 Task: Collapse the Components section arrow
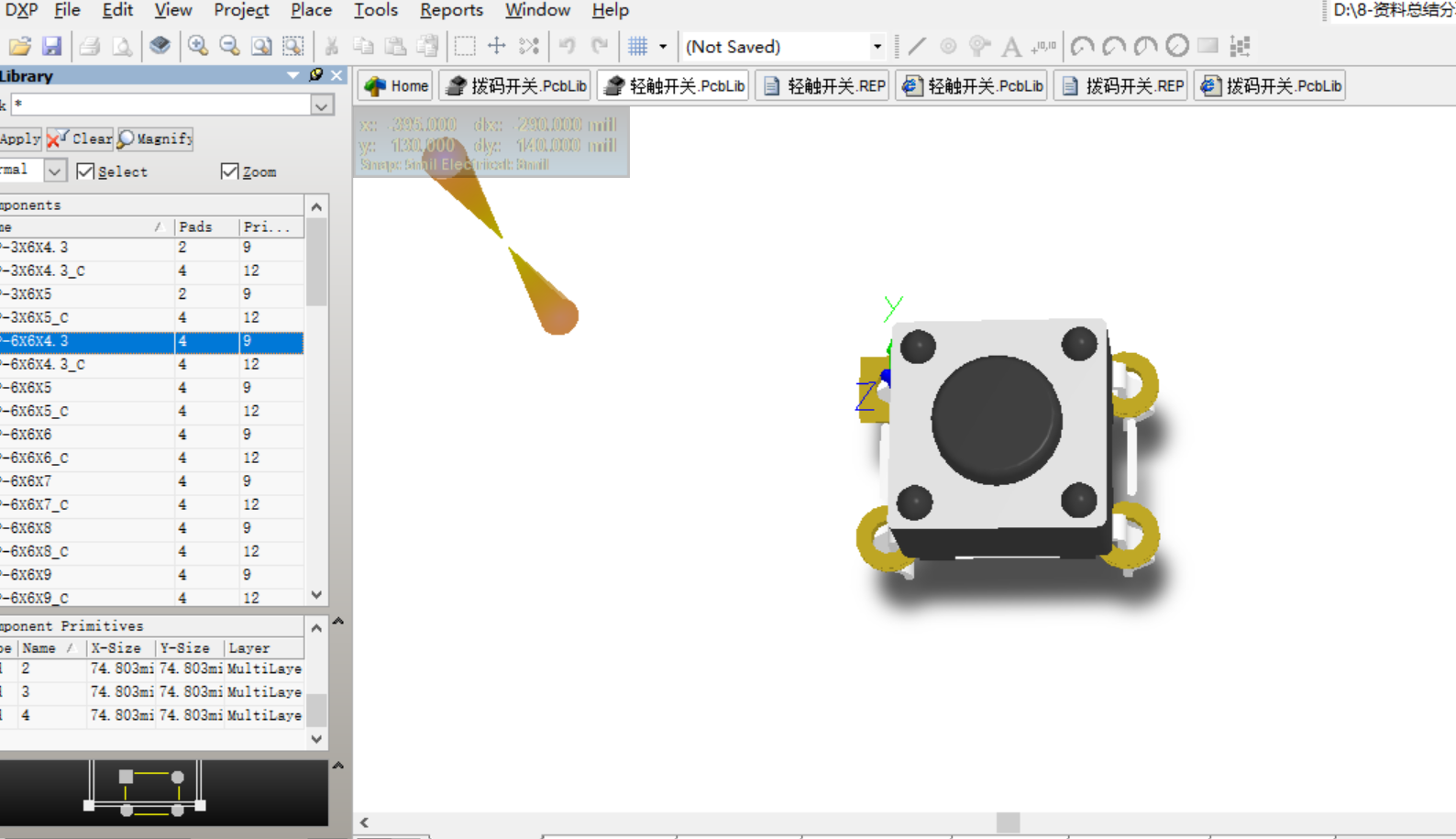point(316,206)
